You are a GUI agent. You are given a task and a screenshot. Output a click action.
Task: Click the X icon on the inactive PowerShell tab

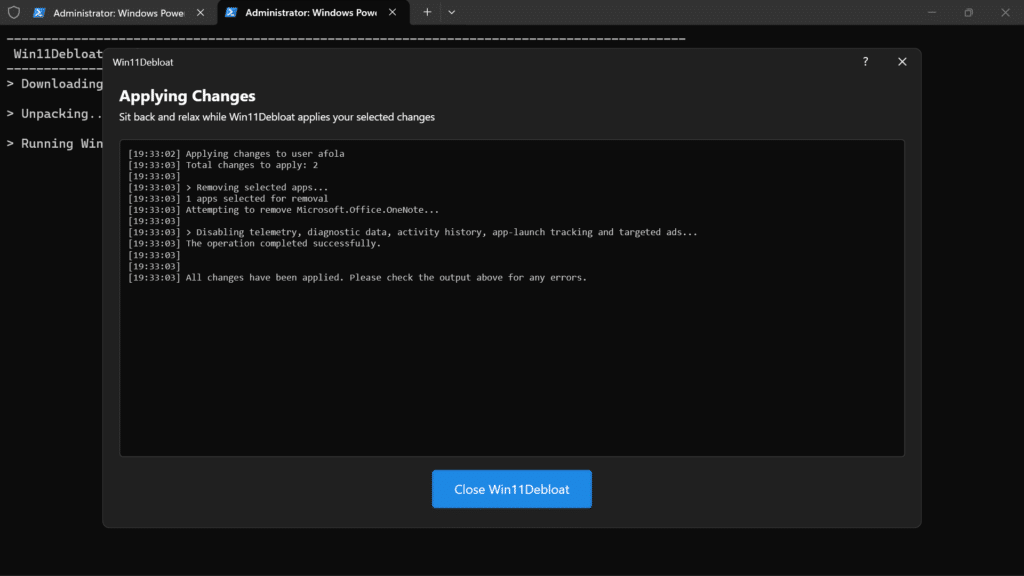point(199,13)
